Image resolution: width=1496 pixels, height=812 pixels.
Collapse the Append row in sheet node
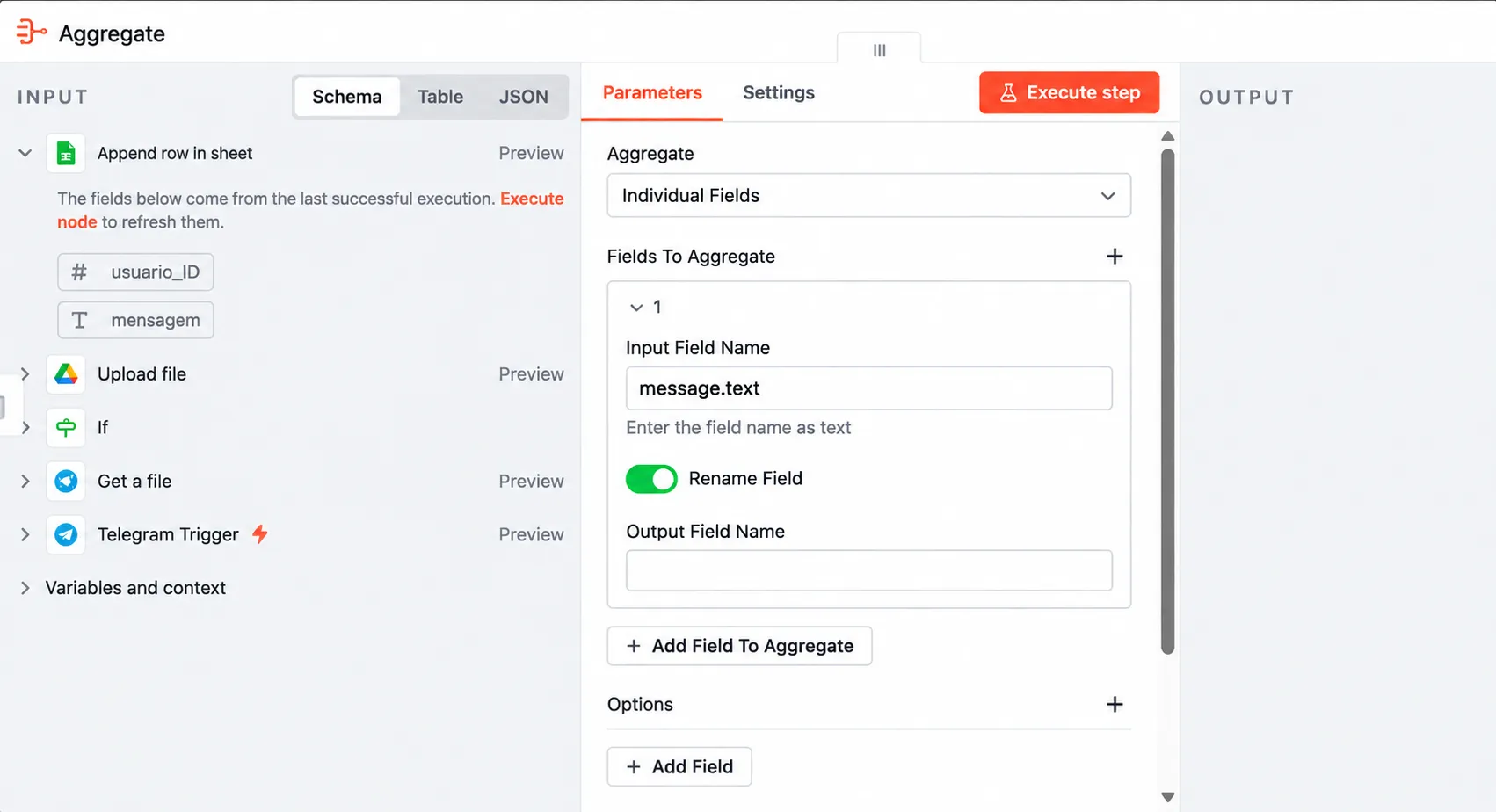pos(25,153)
